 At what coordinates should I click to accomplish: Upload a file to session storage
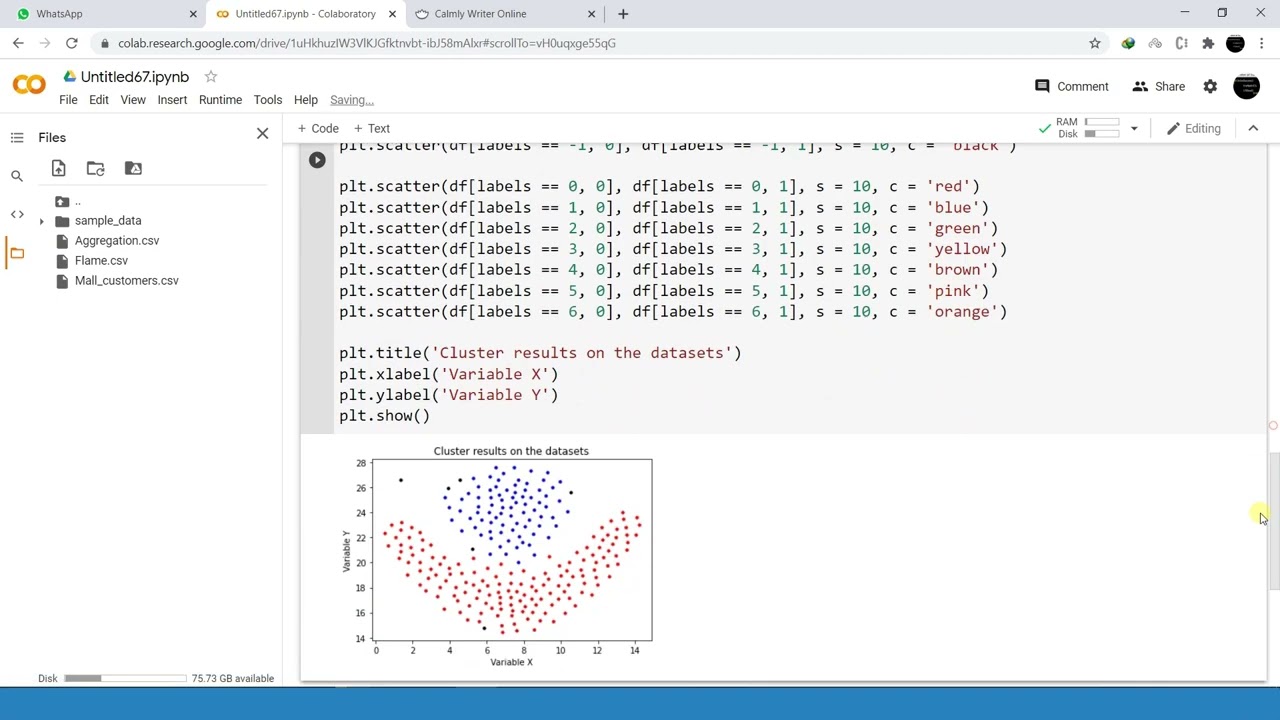[x=58, y=168]
